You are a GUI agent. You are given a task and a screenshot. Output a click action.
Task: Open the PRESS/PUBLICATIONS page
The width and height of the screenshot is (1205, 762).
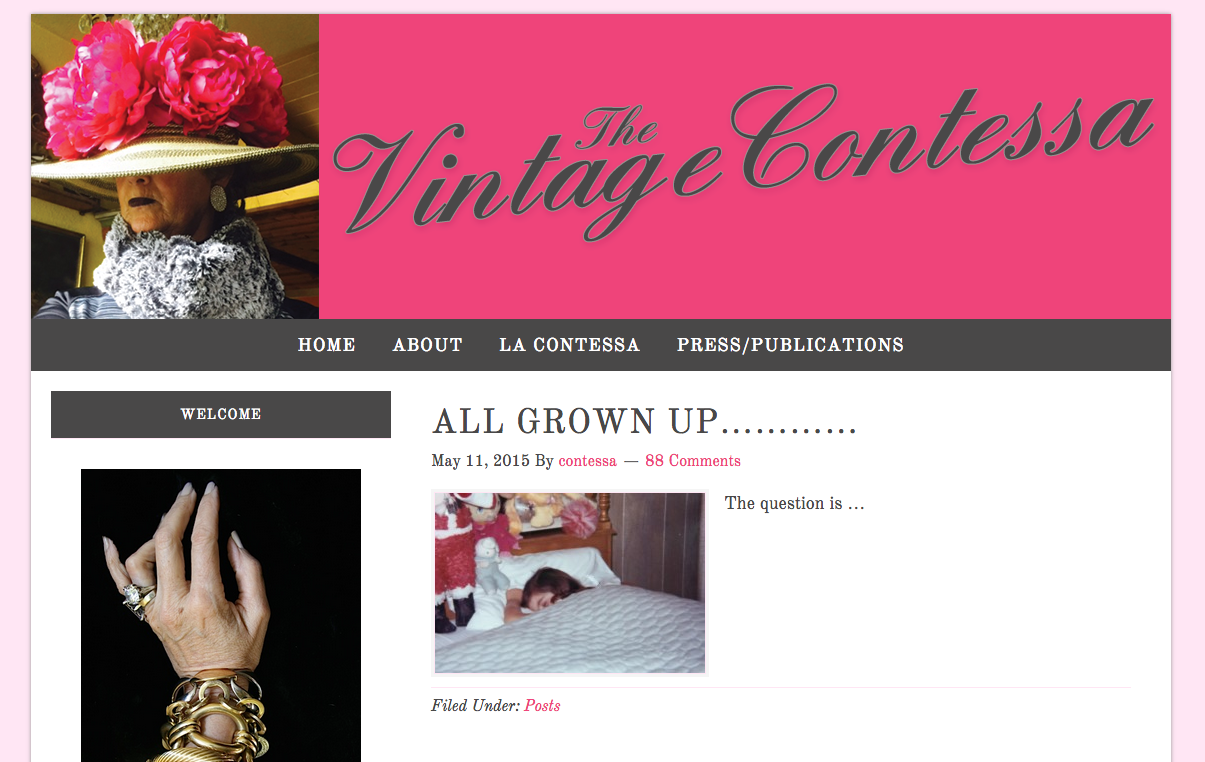point(790,345)
